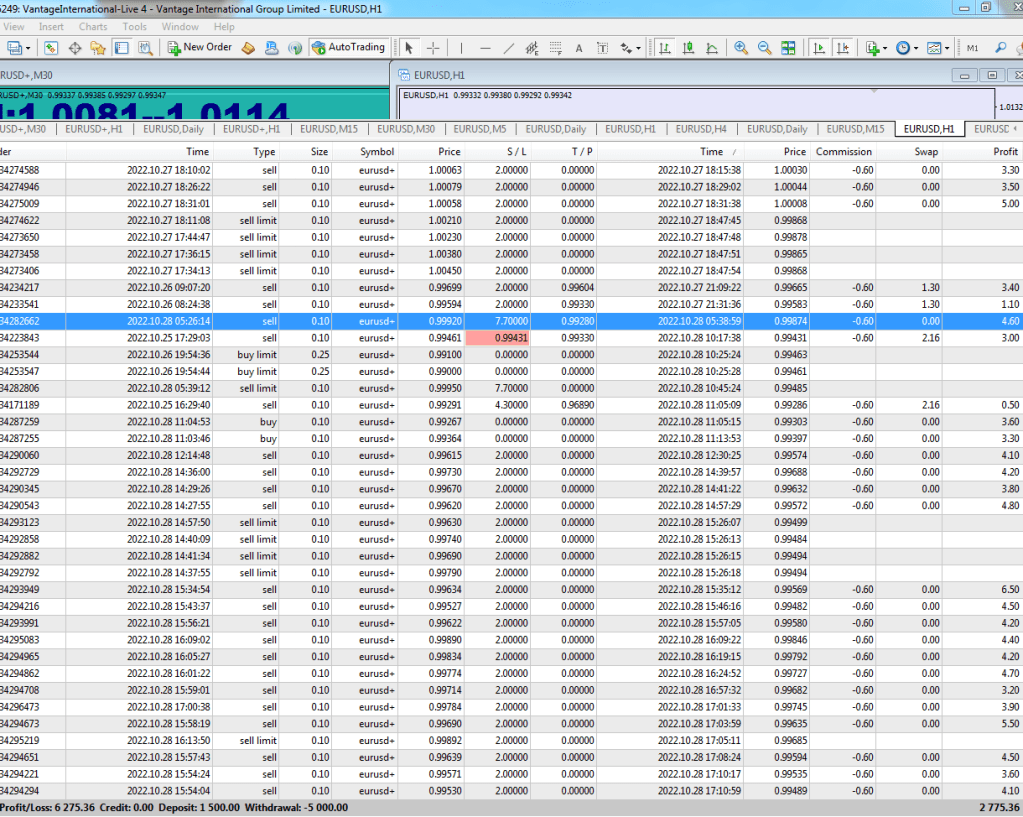
Task: Toggle the AutoTrading button
Action: (348, 47)
